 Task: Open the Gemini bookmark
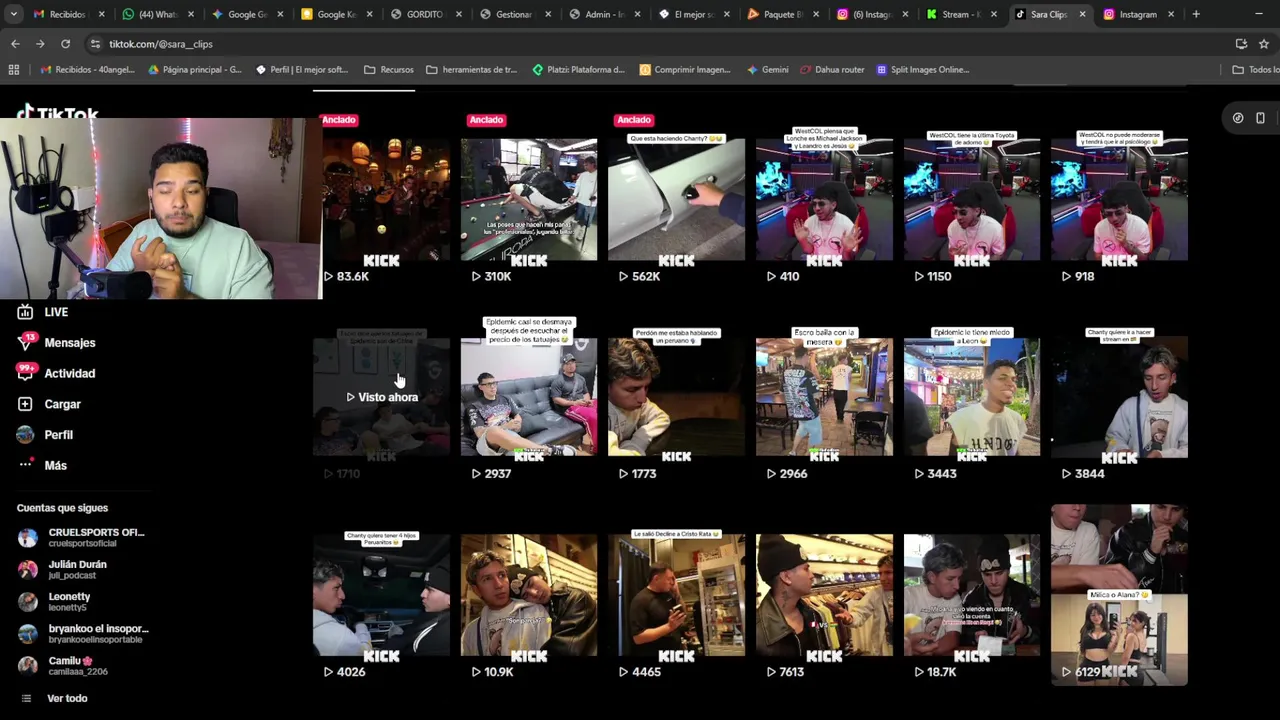point(767,70)
